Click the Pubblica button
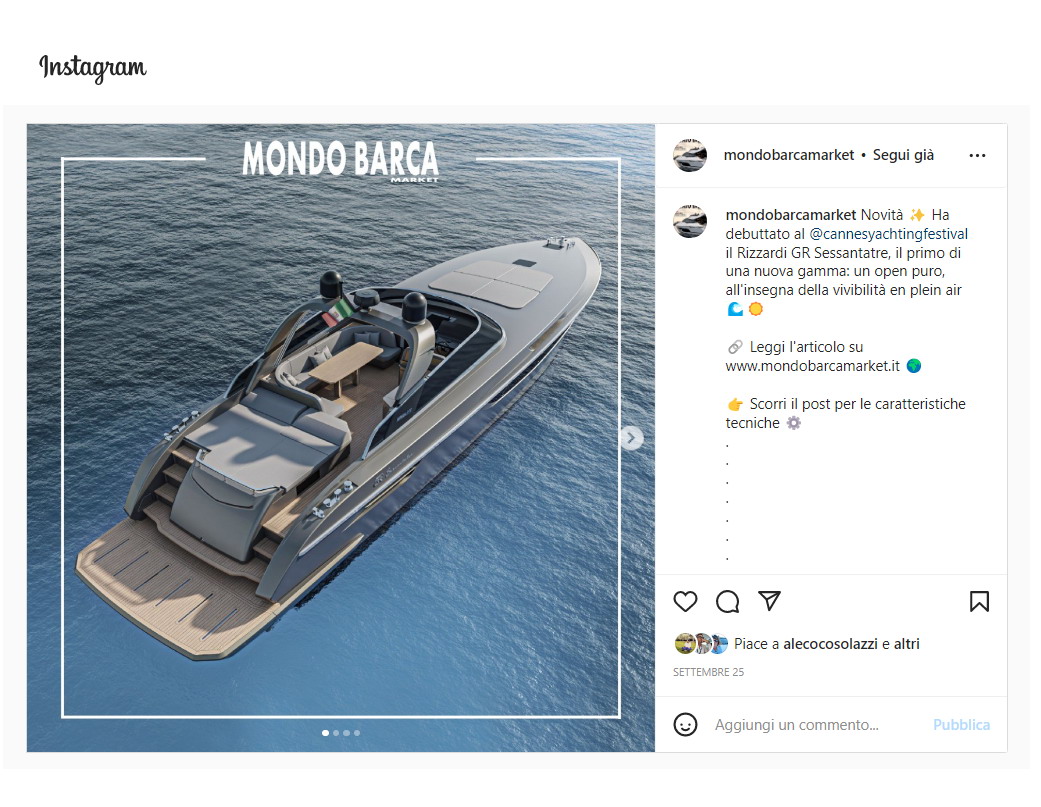Image resolution: width=1041 pixels, height=807 pixels. coord(961,725)
